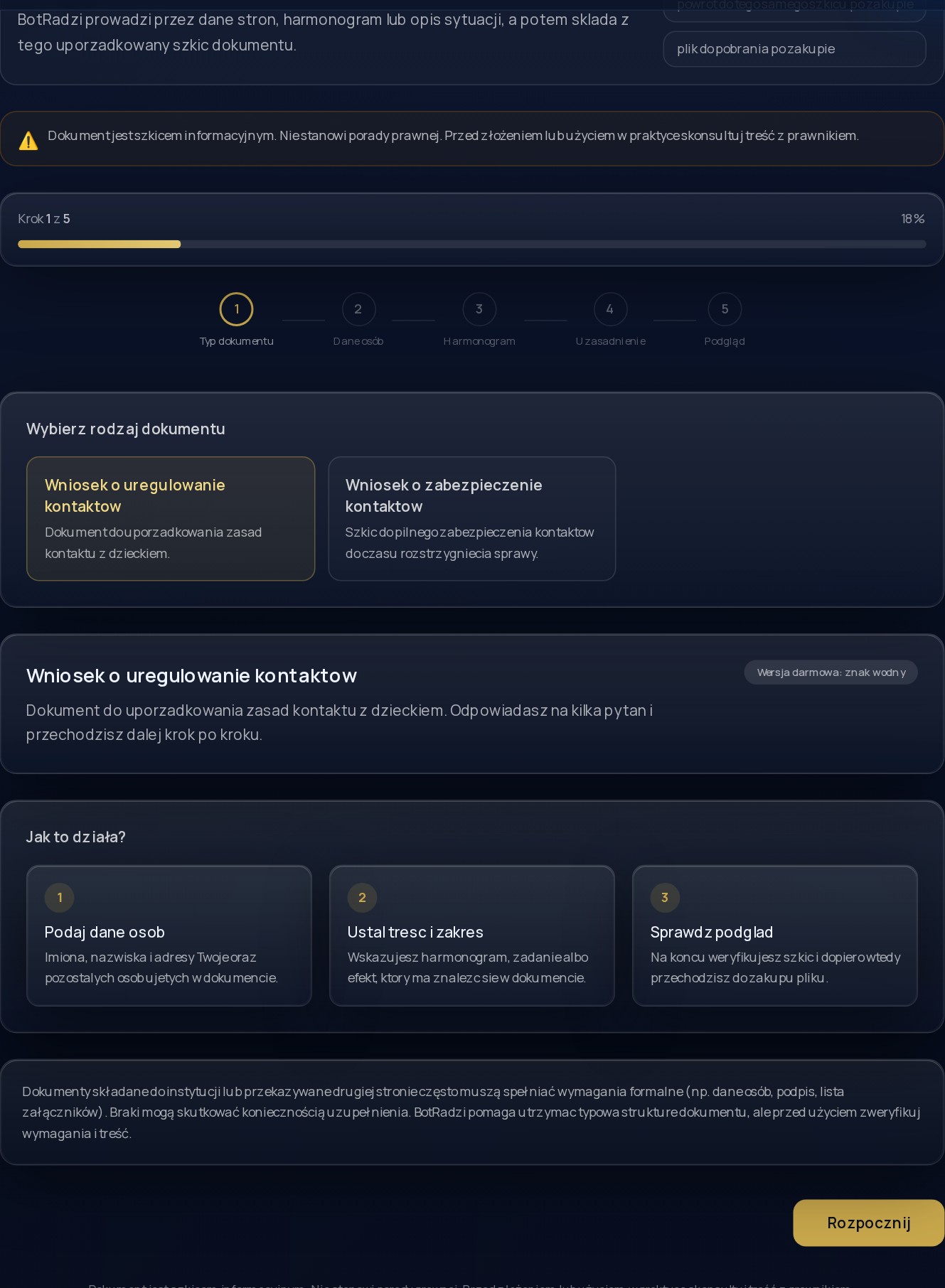The height and width of the screenshot is (1288, 945).
Task: Jump to step 2 circle in stepper
Action: pyautogui.click(x=358, y=309)
